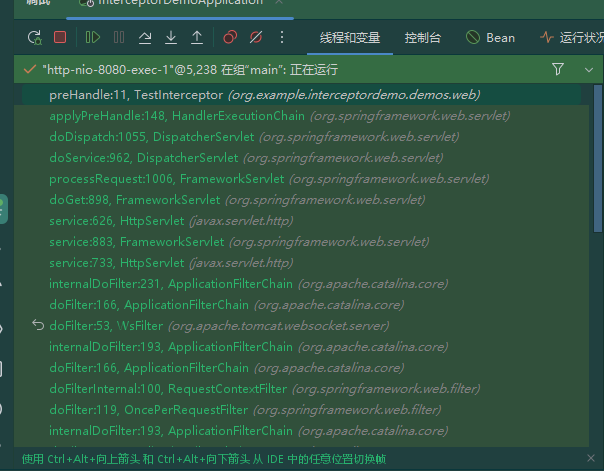Close the InterceptorDemoApplication tab
This screenshot has width=604, height=471.
pyautogui.click(x=279, y=2)
